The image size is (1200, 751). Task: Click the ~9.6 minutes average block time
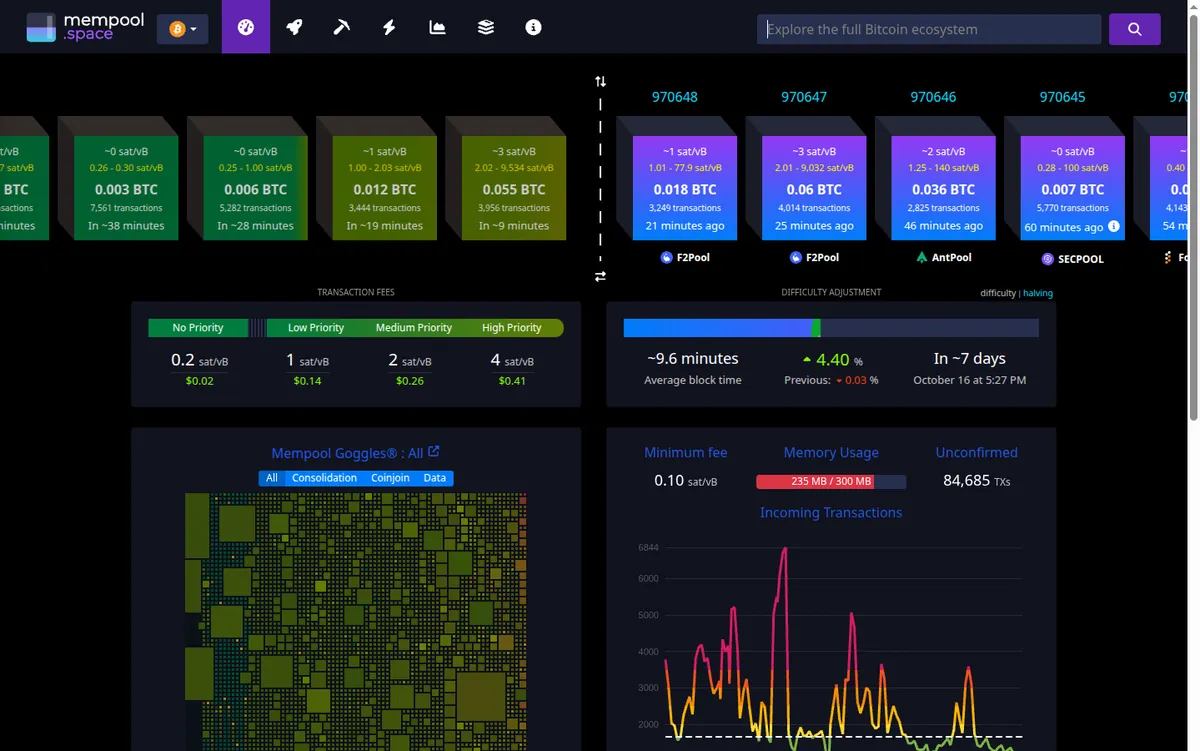pos(693,358)
